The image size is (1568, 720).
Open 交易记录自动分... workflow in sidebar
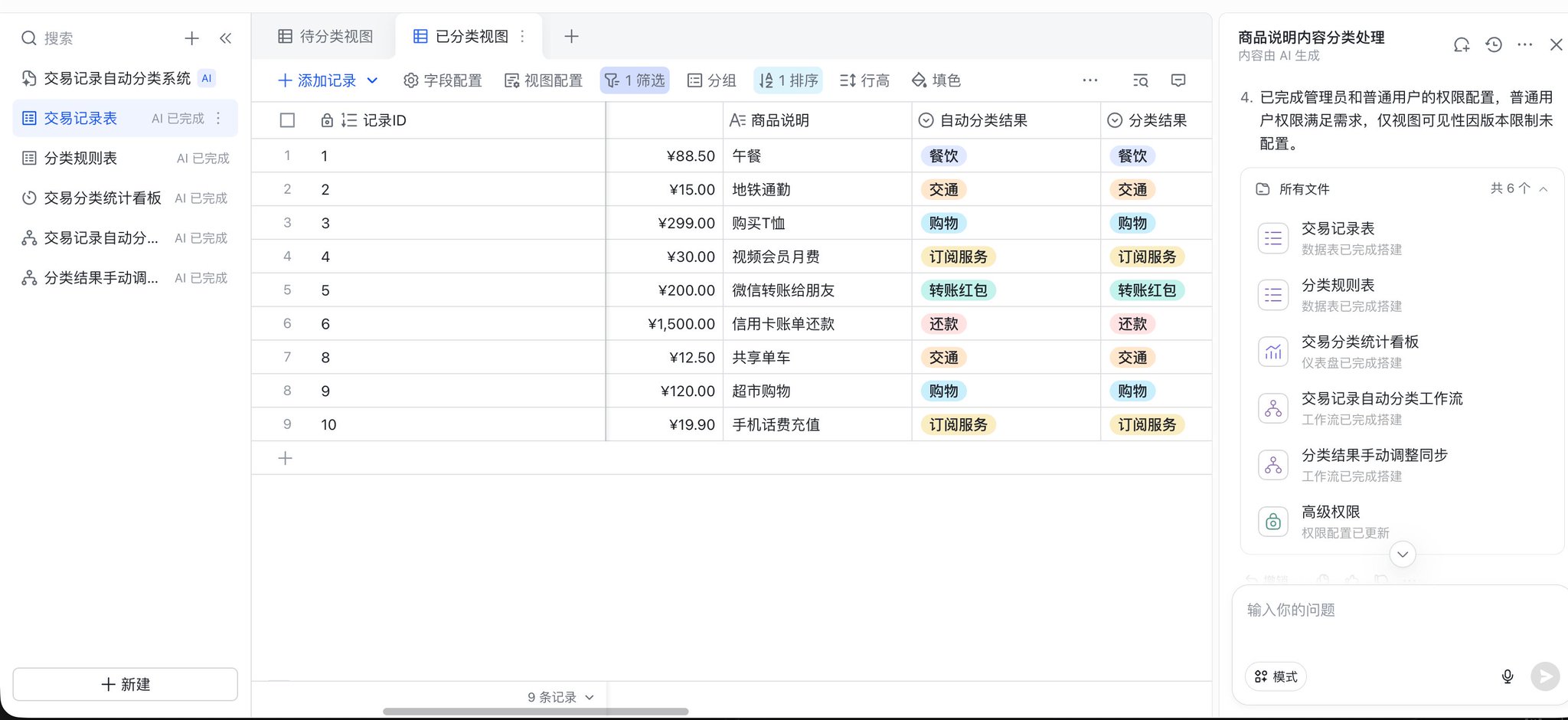pyautogui.click(x=125, y=237)
